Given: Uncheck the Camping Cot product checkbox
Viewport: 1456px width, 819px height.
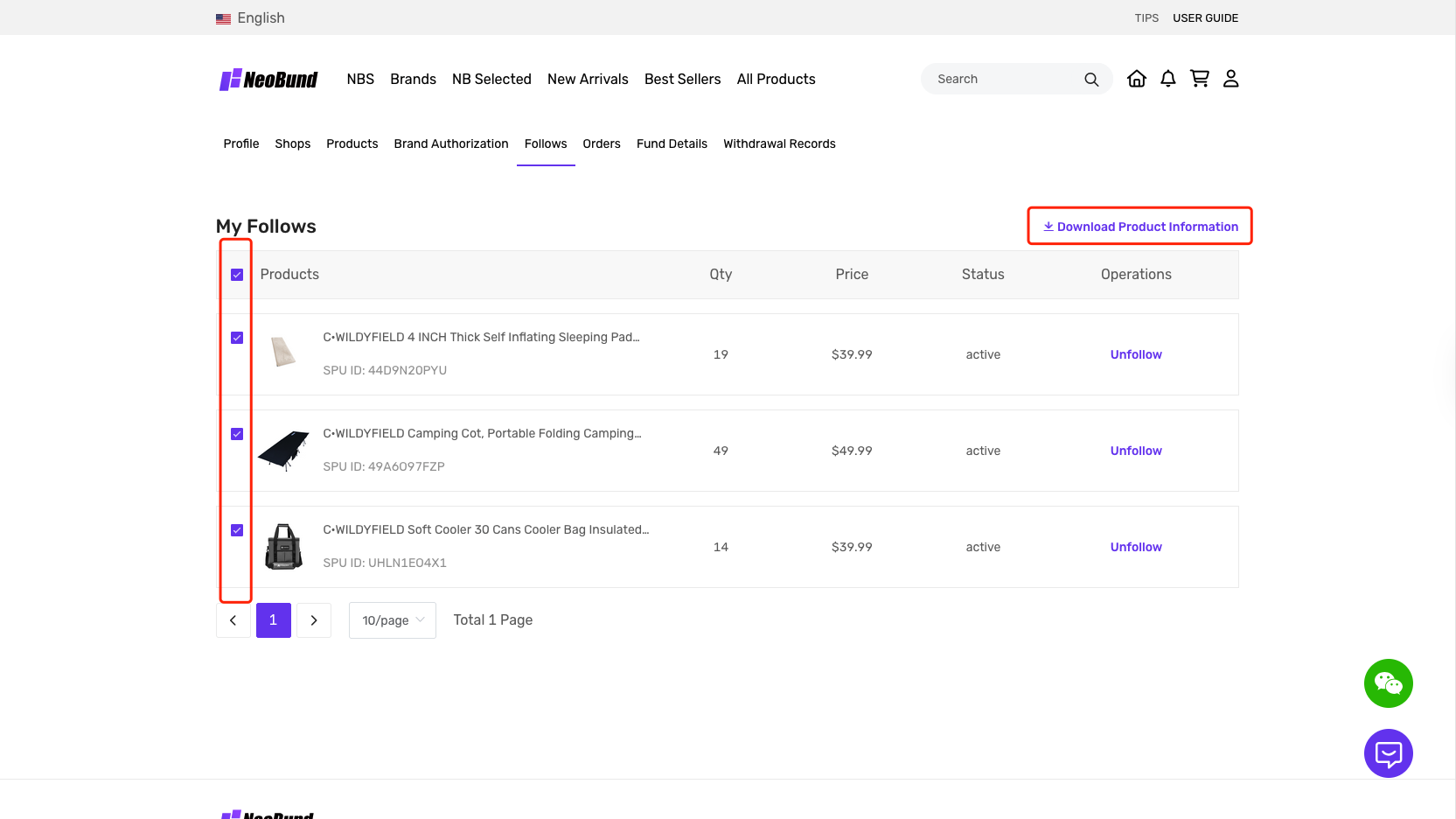Looking at the screenshot, I should (x=237, y=434).
